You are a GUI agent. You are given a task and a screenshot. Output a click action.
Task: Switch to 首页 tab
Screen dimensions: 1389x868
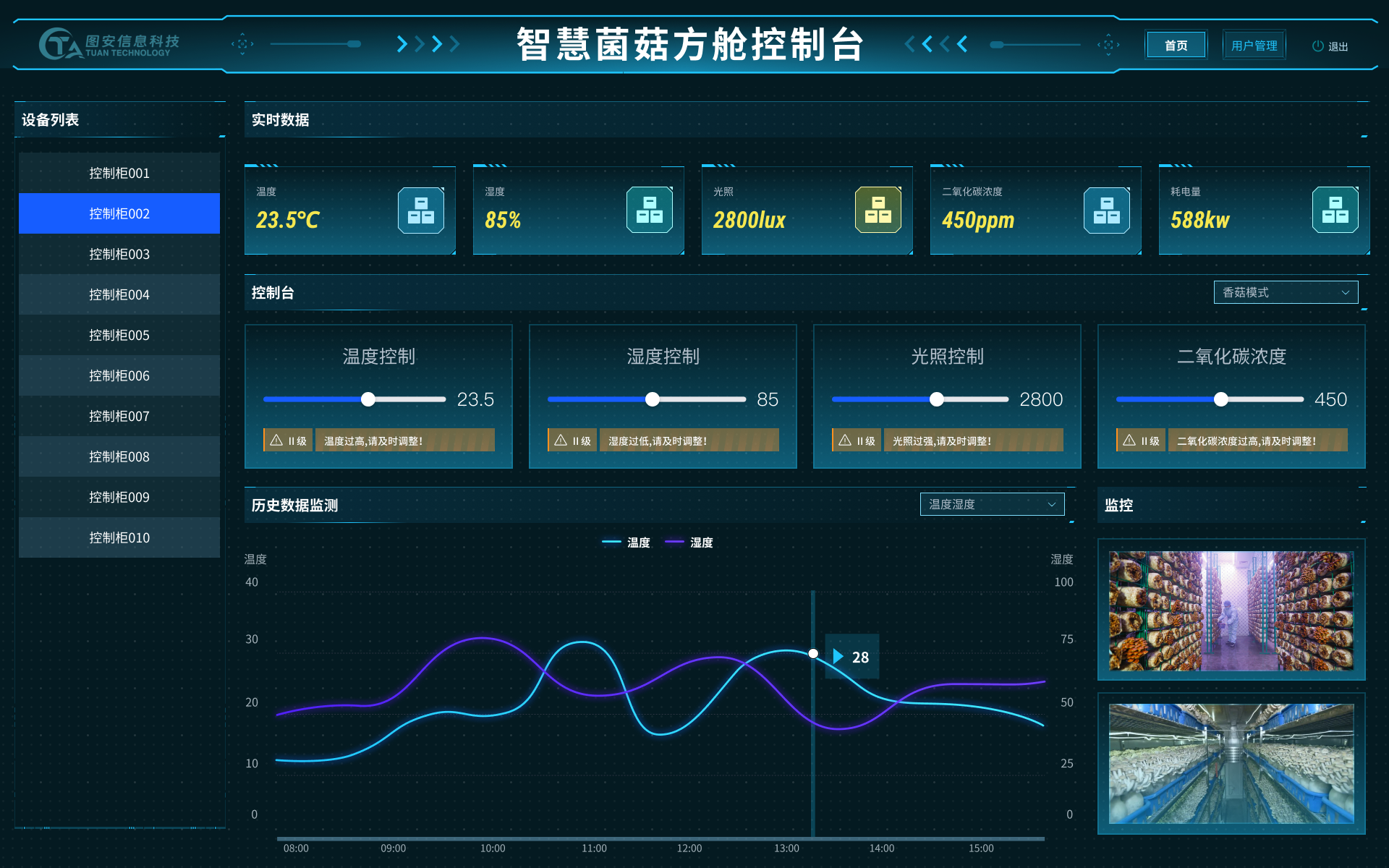[x=1176, y=45]
